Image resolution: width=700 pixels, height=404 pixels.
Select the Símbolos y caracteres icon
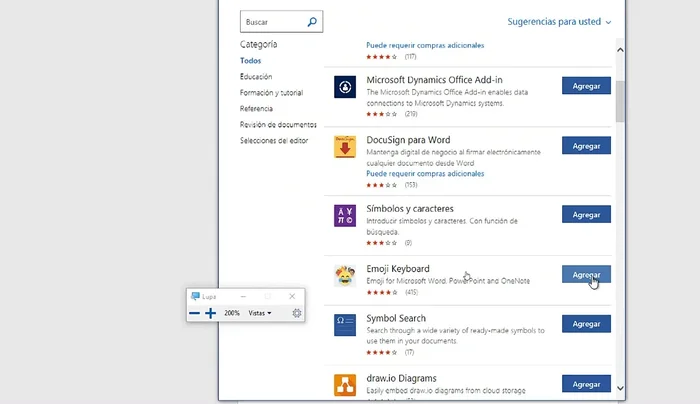click(345, 215)
